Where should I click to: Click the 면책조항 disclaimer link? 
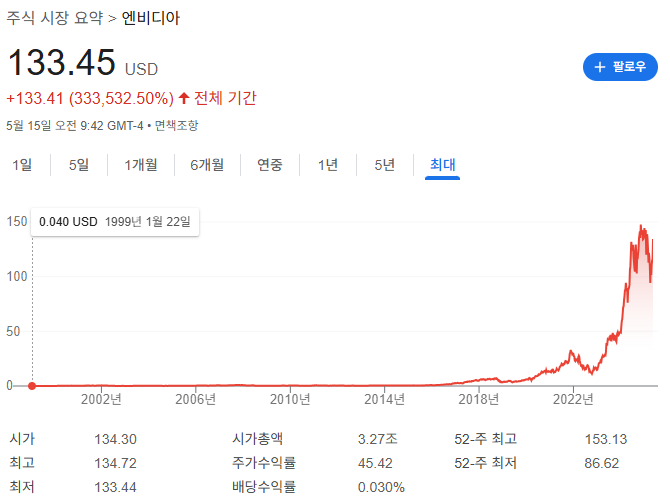pos(176,125)
